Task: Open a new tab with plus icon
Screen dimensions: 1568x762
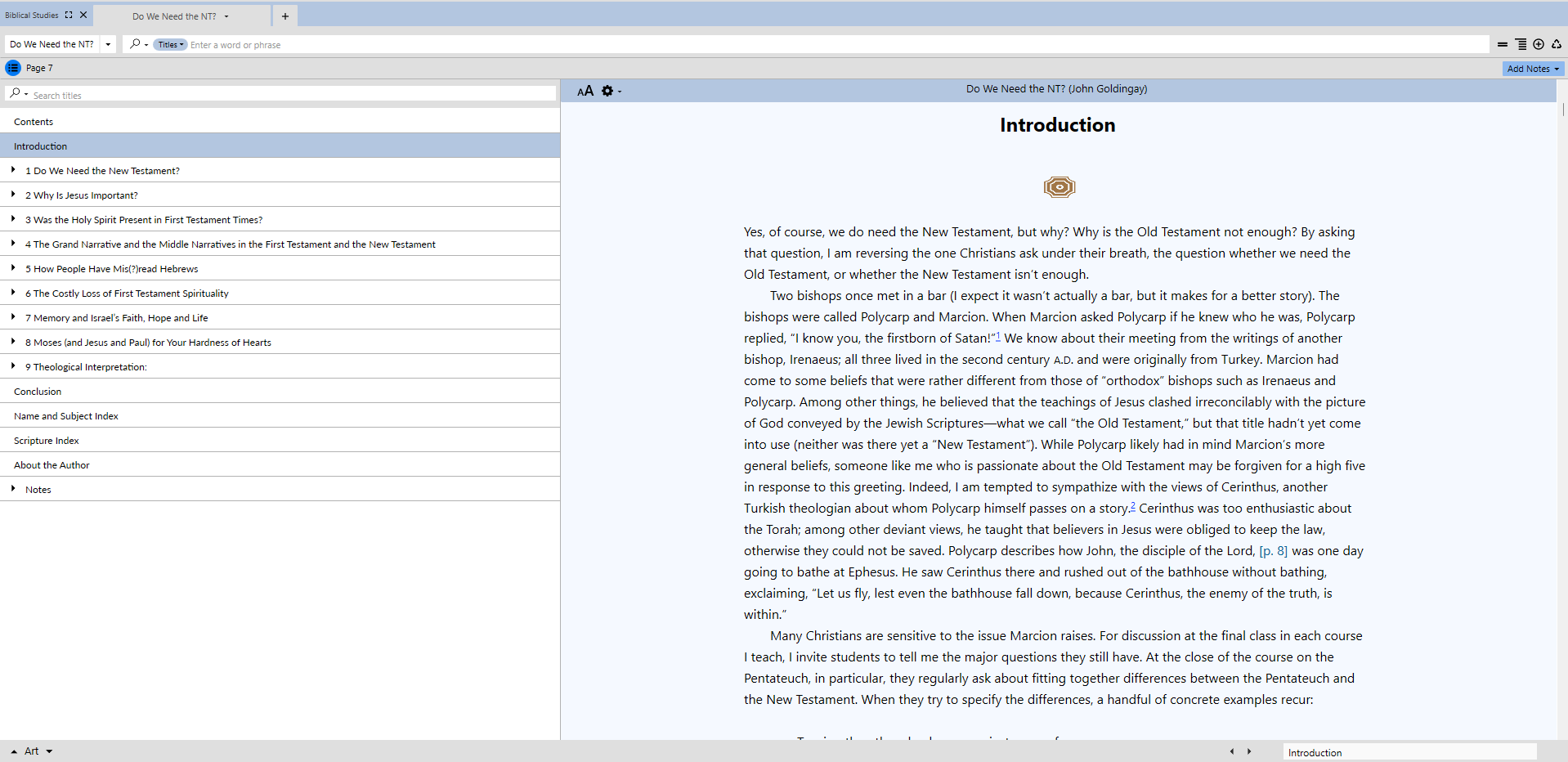Action: tap(285, 16)
